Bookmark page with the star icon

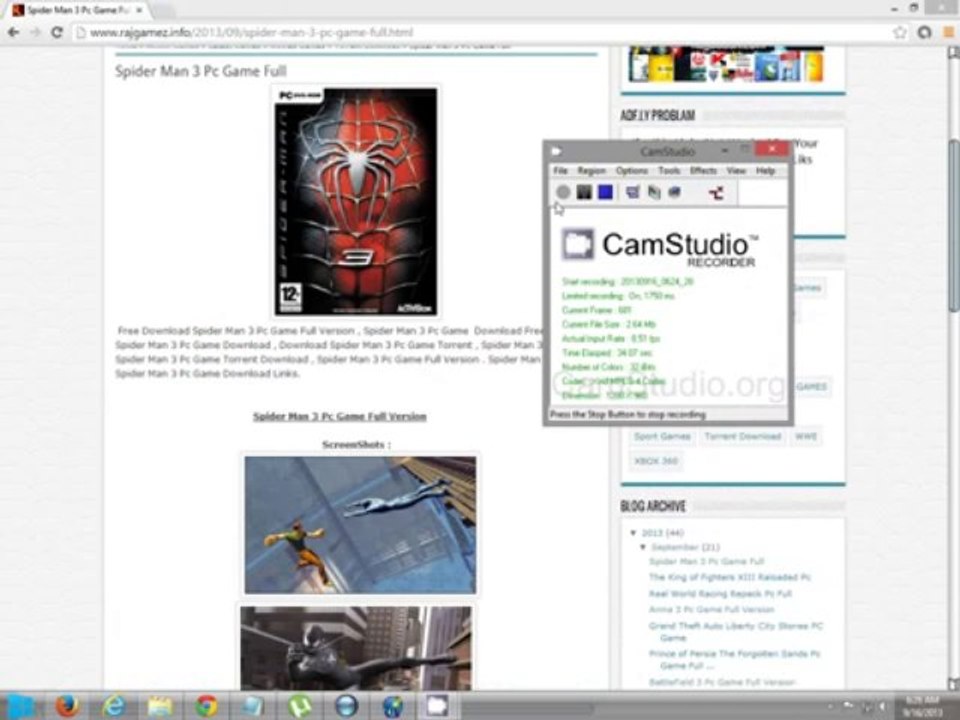coord(899,32)
